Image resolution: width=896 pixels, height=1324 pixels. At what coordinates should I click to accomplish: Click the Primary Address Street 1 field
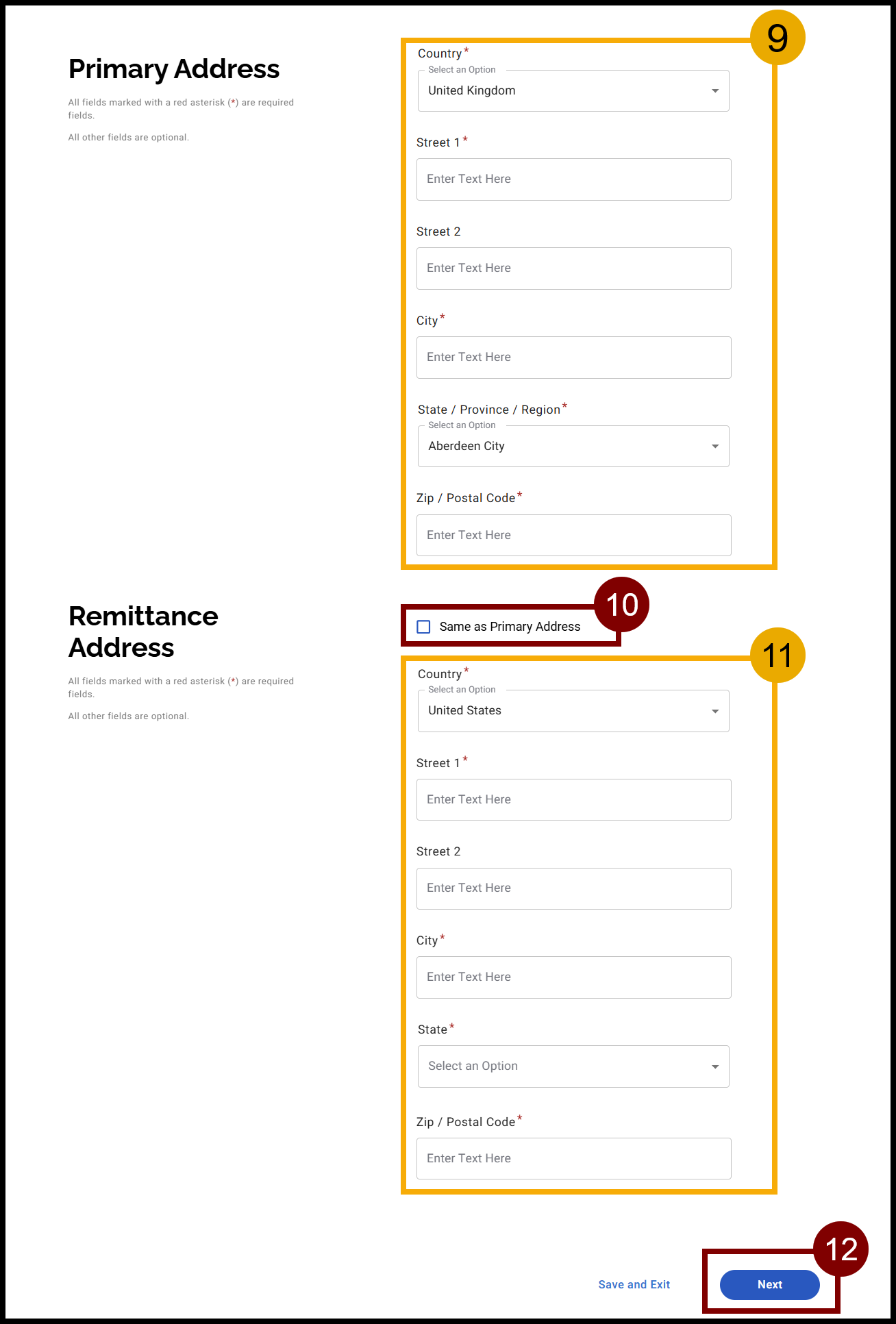[573, 179]
